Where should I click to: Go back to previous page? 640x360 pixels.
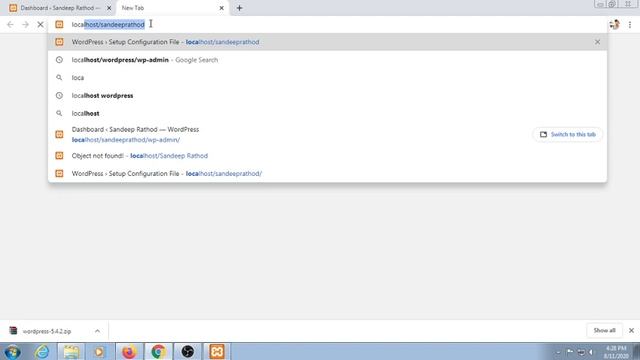[10, 24]
